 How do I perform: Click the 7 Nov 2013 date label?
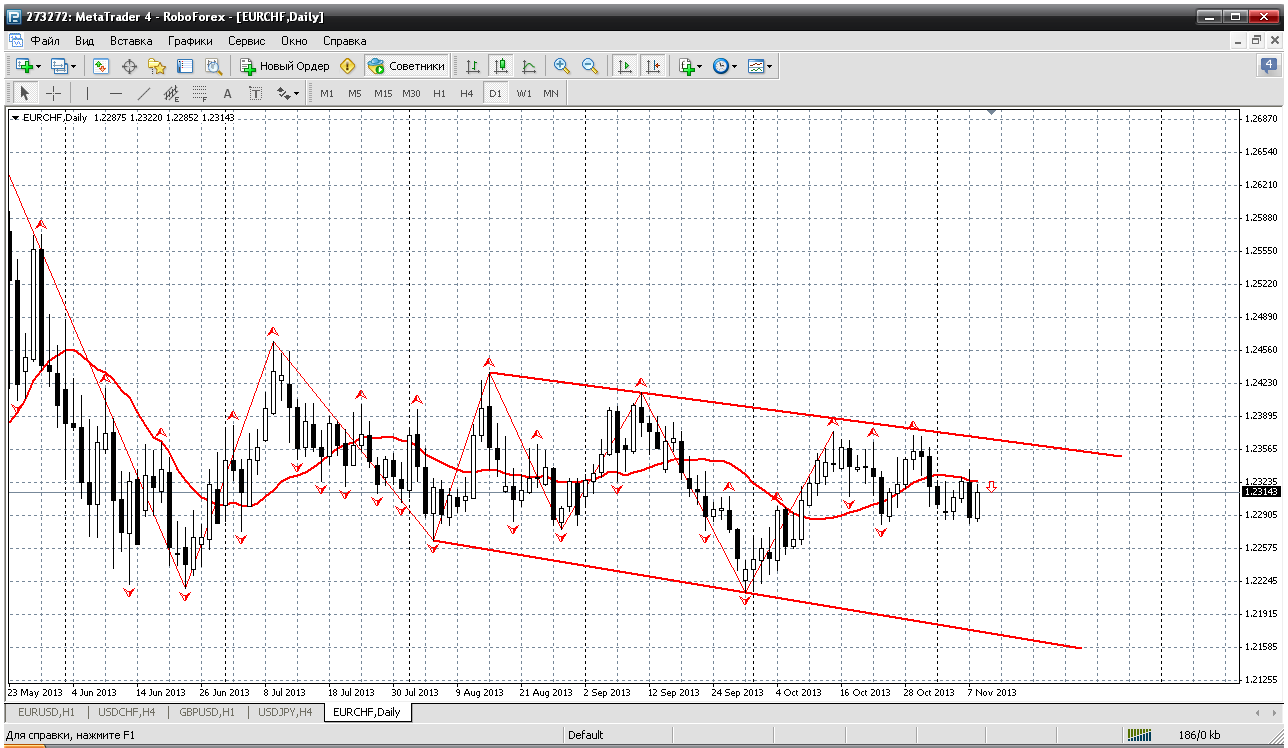(x=992, y=692)
